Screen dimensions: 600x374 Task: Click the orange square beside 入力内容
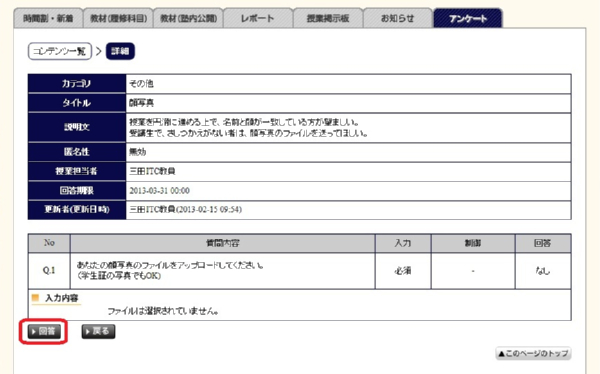pos(36,298)
